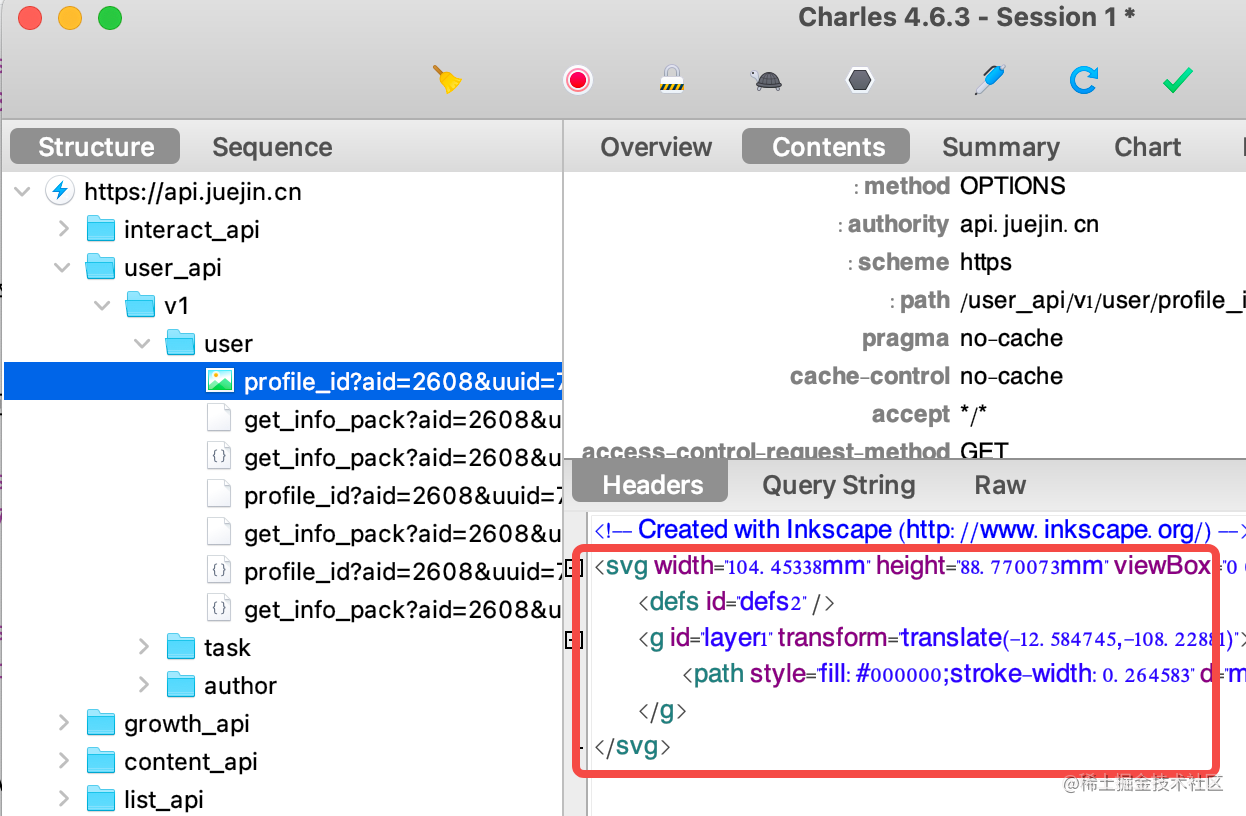Expand the interact_api folder
The width and height of the screenshot is (1246, 816).
[64, 229]
